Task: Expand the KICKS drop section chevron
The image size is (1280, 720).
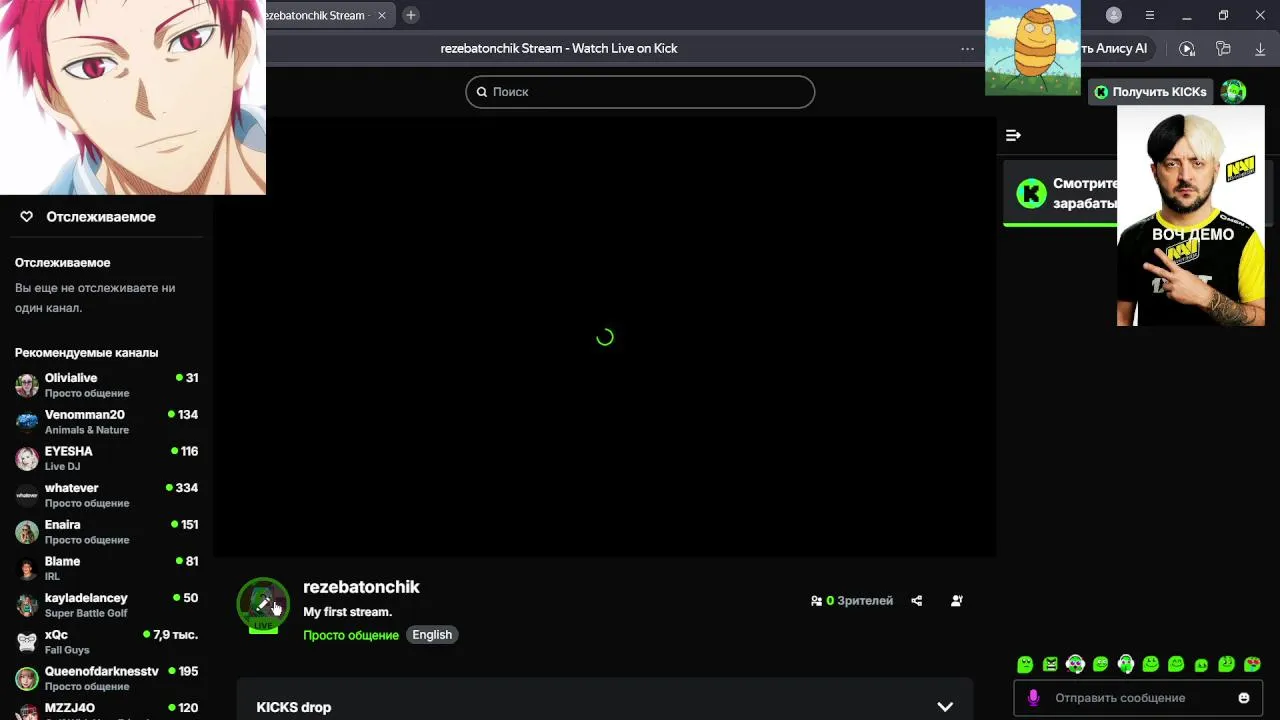Action: [945, 707]
